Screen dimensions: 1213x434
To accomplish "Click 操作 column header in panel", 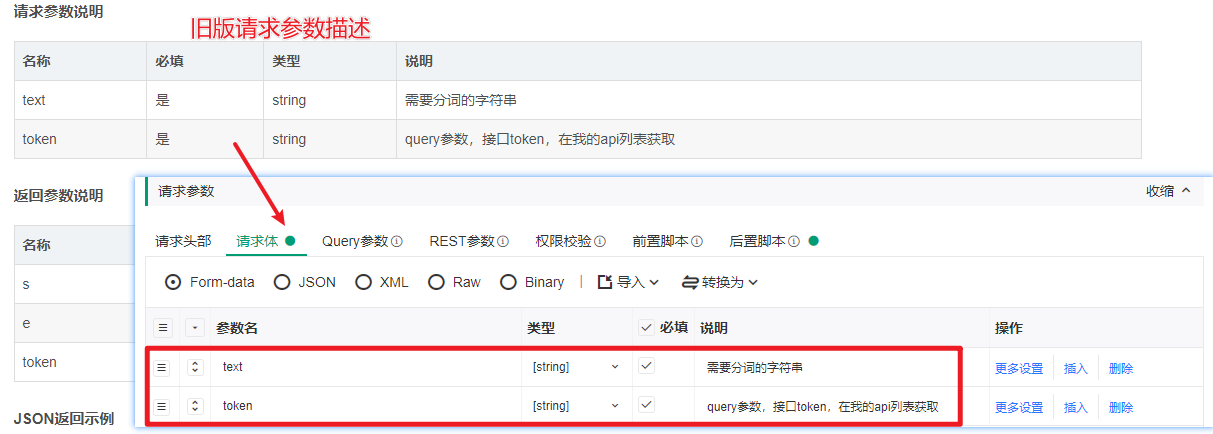I will point(1009,328).
